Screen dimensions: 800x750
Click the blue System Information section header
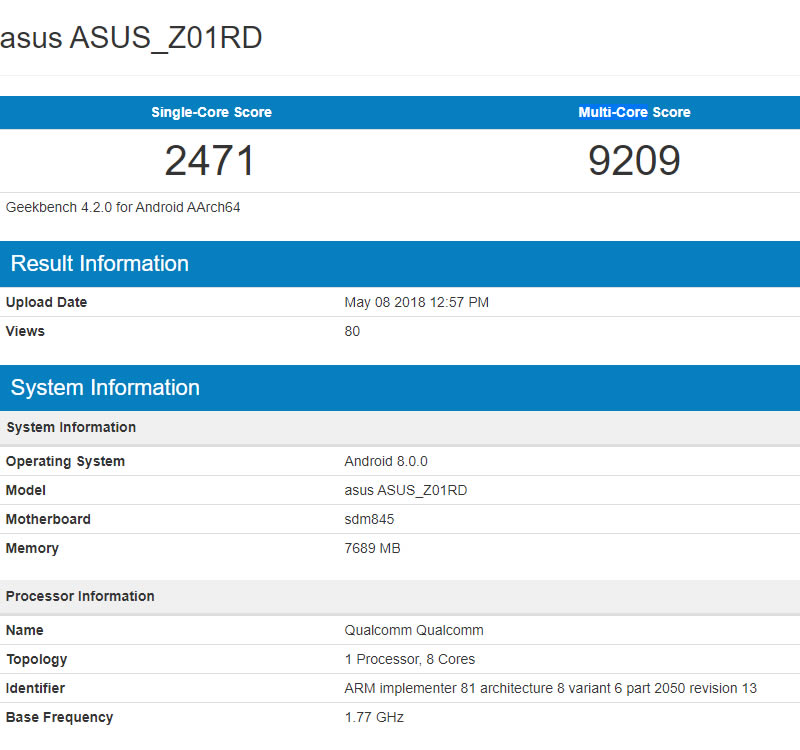(x=105, y=388)
